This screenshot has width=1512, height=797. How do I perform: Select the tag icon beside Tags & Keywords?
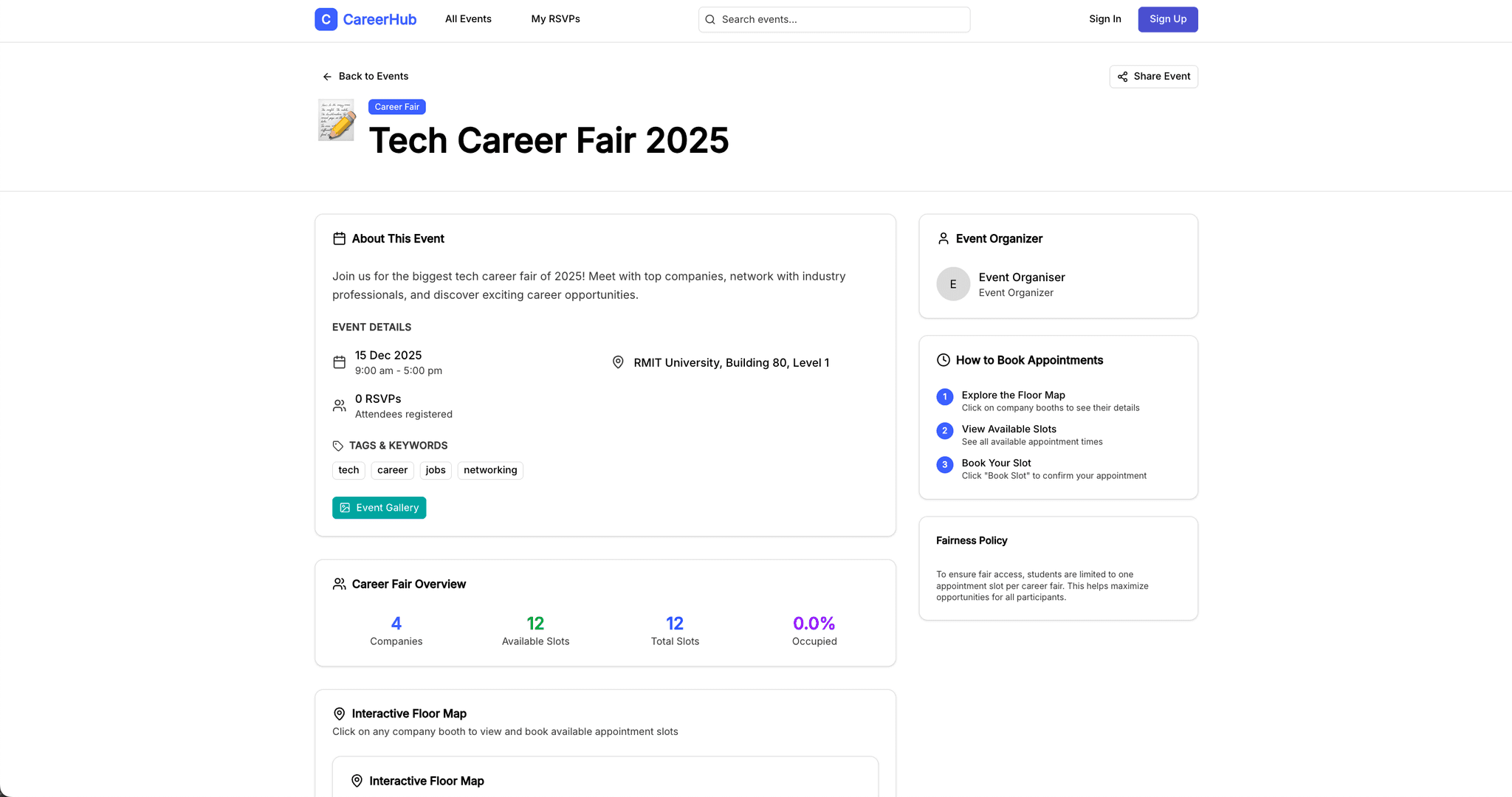pos(339,445)
